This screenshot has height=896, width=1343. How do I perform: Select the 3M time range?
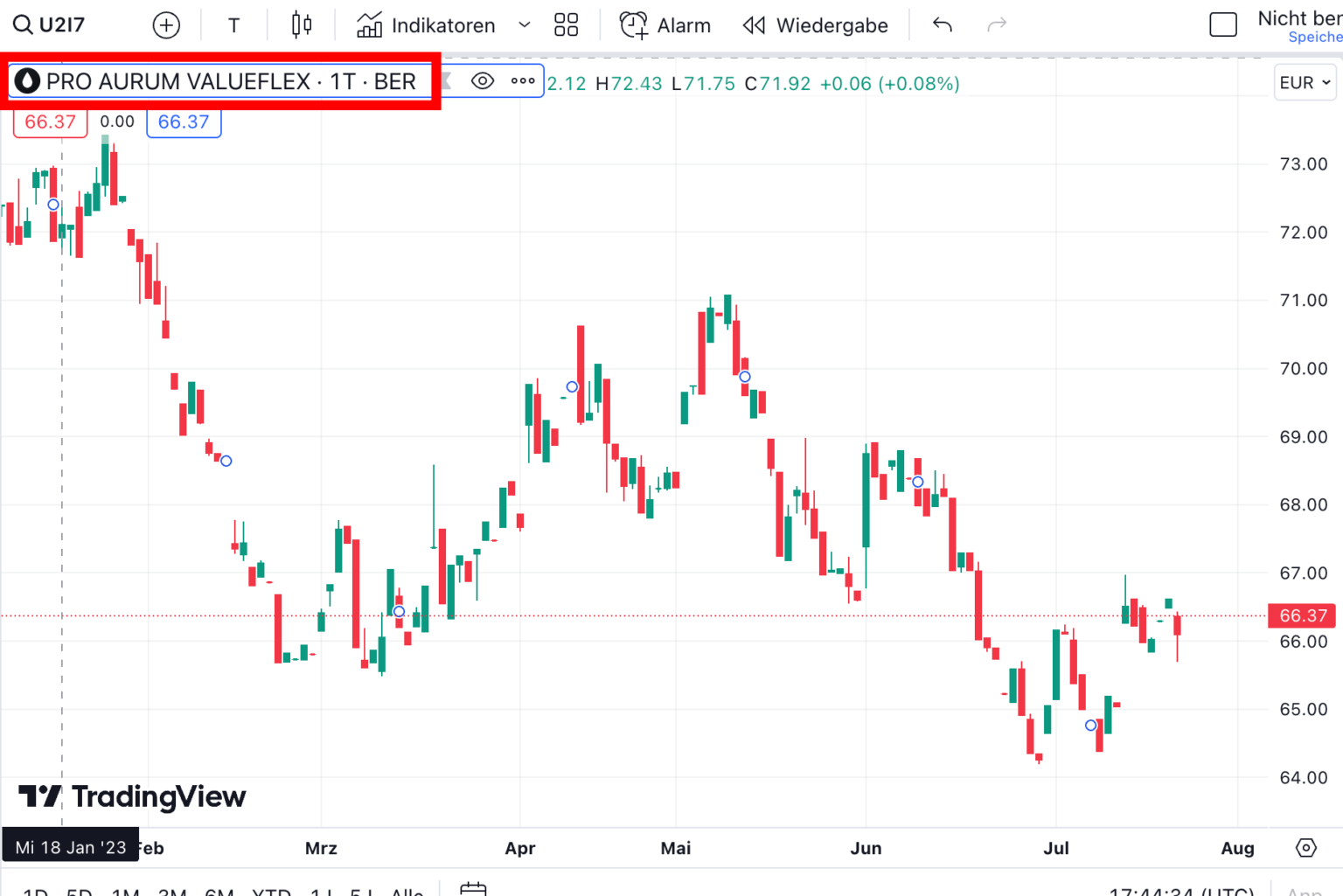tap(172, 891)
